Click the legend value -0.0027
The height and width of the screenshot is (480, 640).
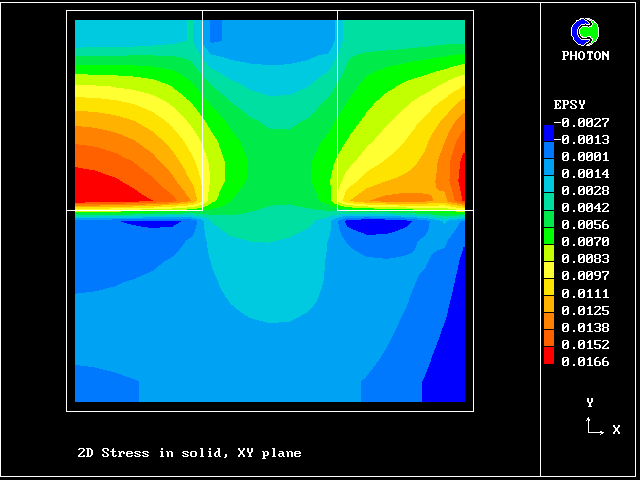click(581, 122)
